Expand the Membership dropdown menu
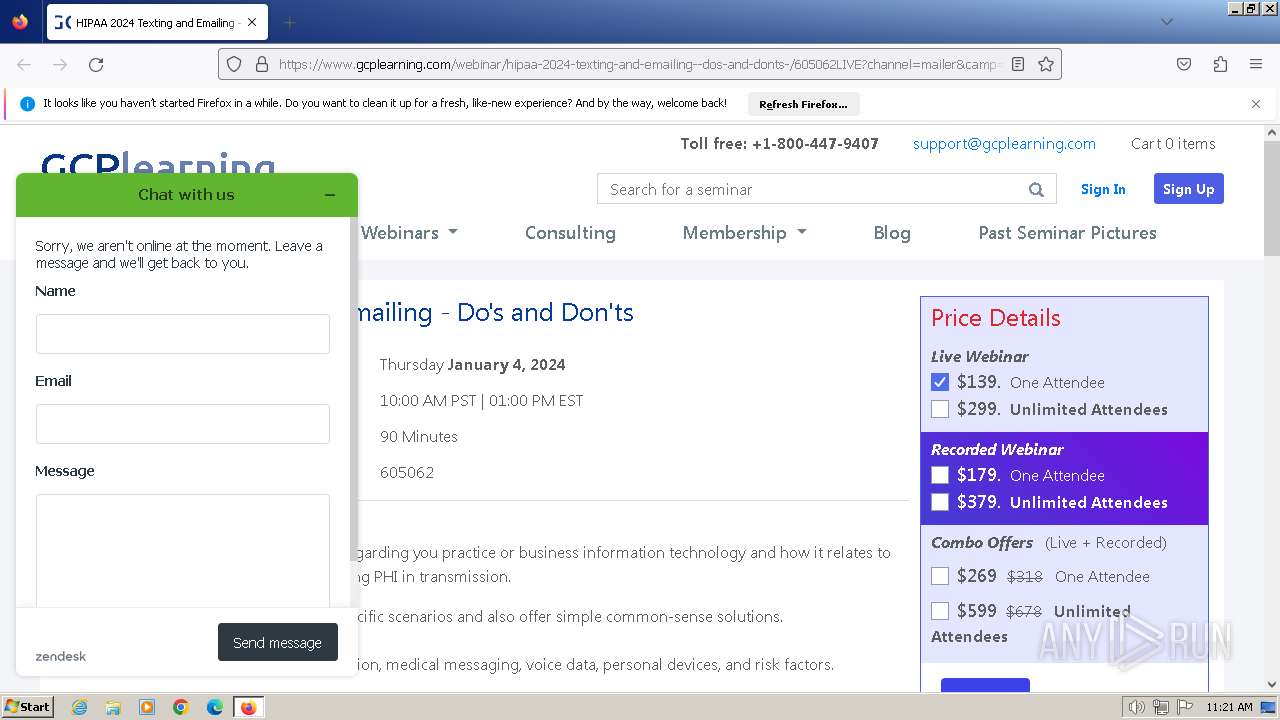Image resolution: width=1280 pixels, height=720 pixels. click(744, 232)
